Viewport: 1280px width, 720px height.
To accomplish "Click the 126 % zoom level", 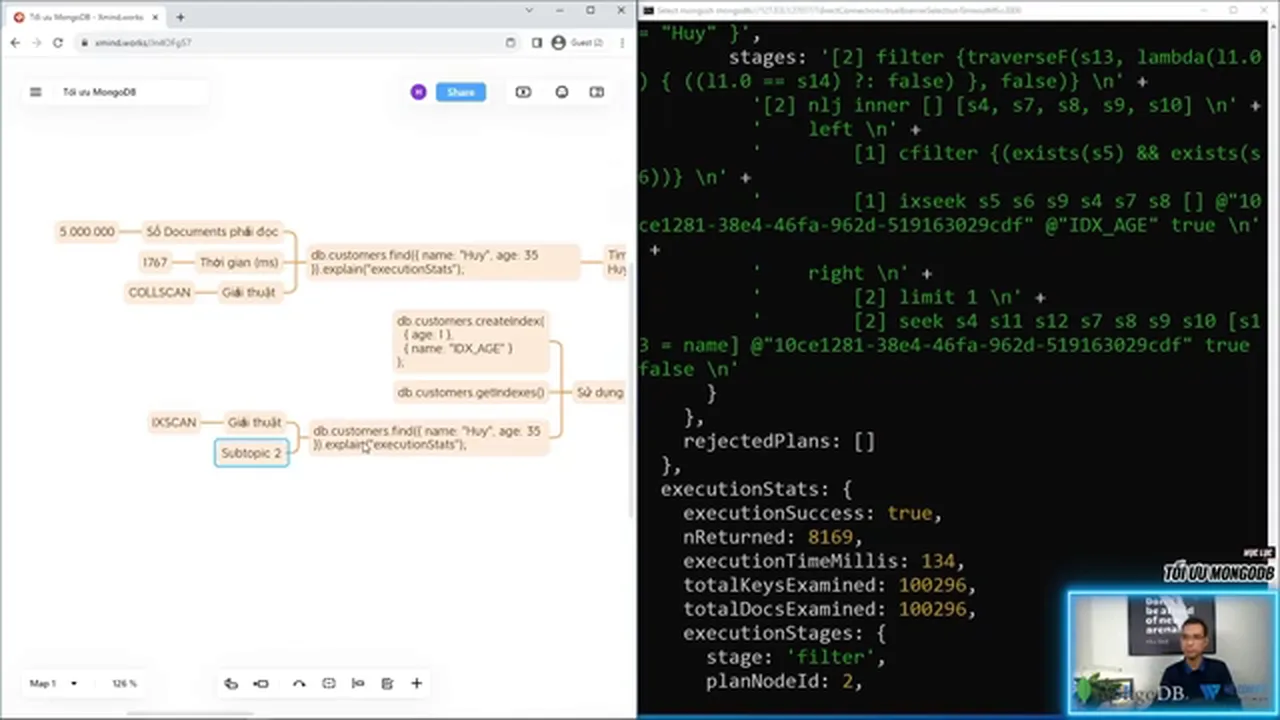I will coord(124,684).
